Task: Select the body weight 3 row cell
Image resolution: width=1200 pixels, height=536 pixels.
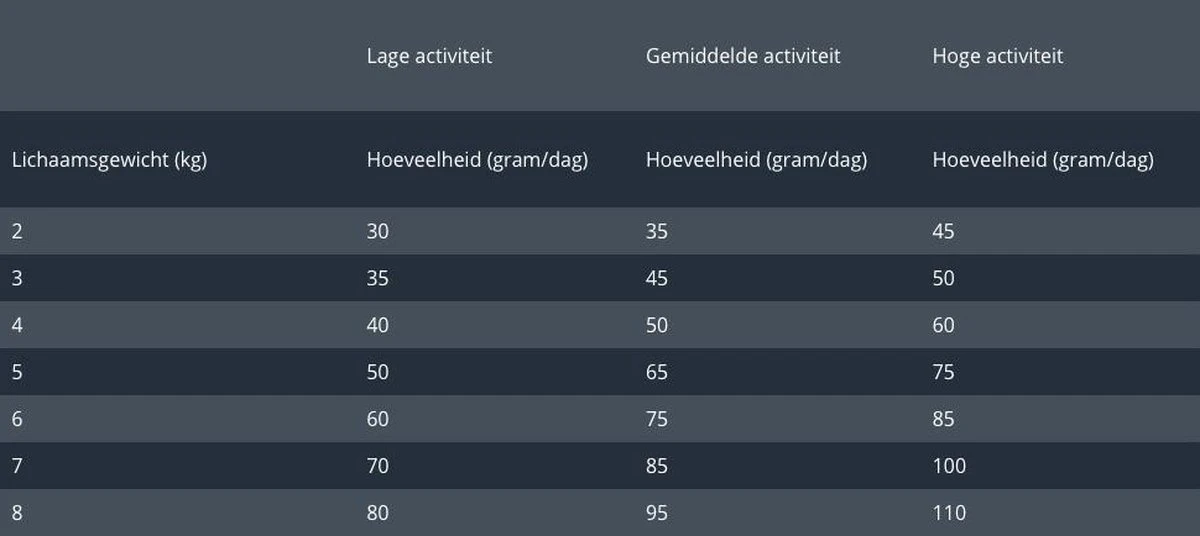Action: point(17,278)
